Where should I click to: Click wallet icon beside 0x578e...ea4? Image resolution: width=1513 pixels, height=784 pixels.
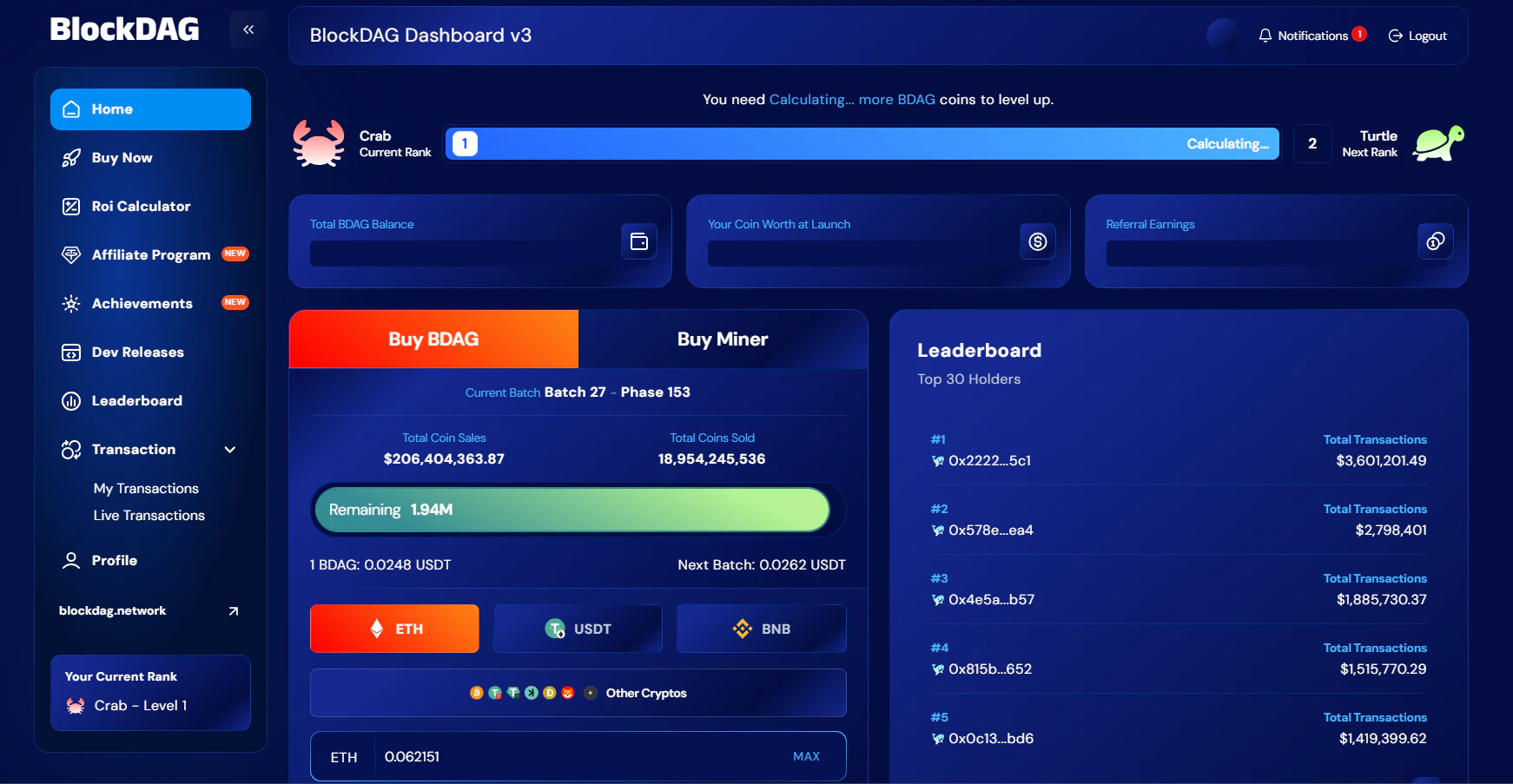(938, 530)
